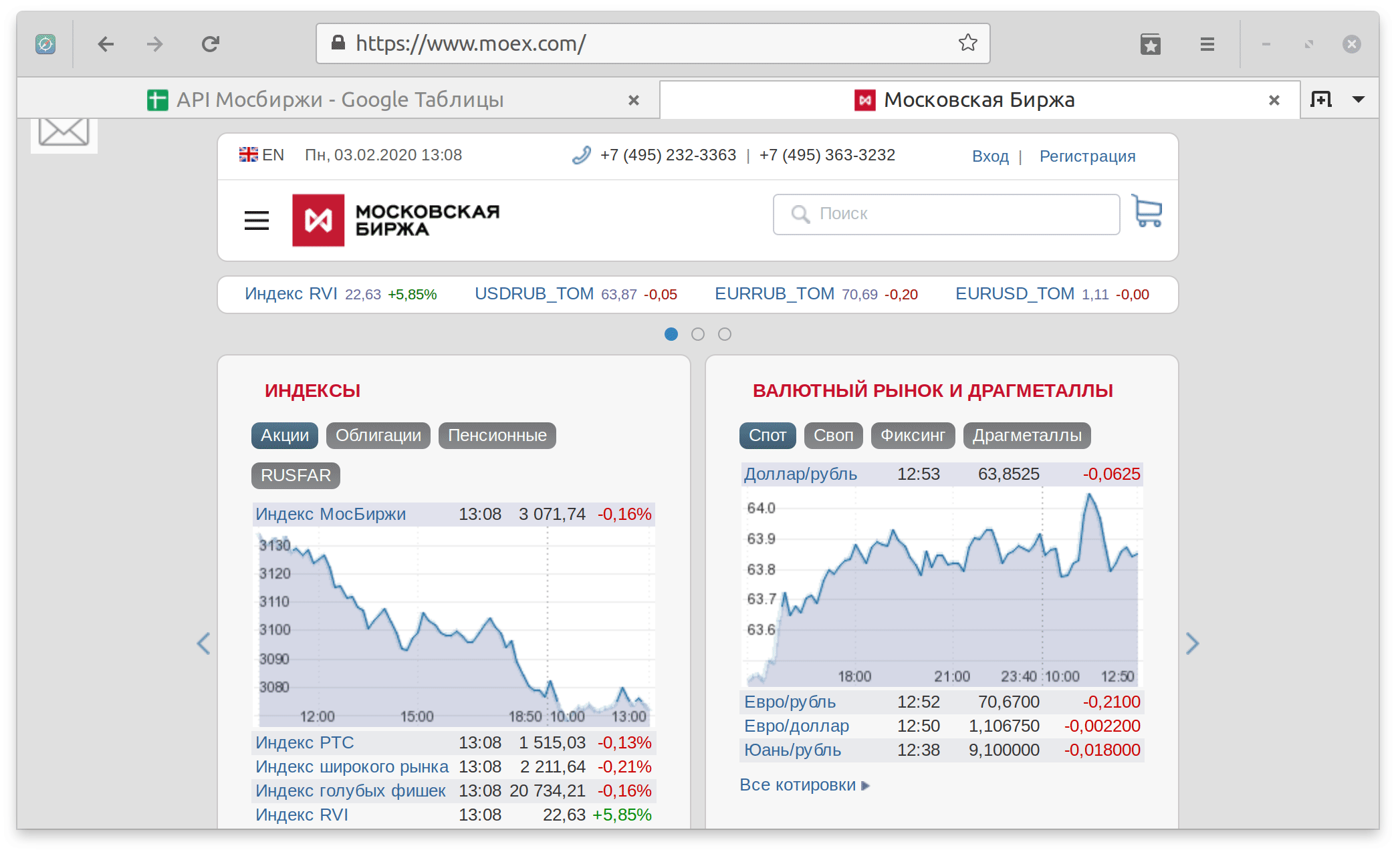This screenshot has height=854, width=1400.
Task: Go back to previous page
Action: 106,44
